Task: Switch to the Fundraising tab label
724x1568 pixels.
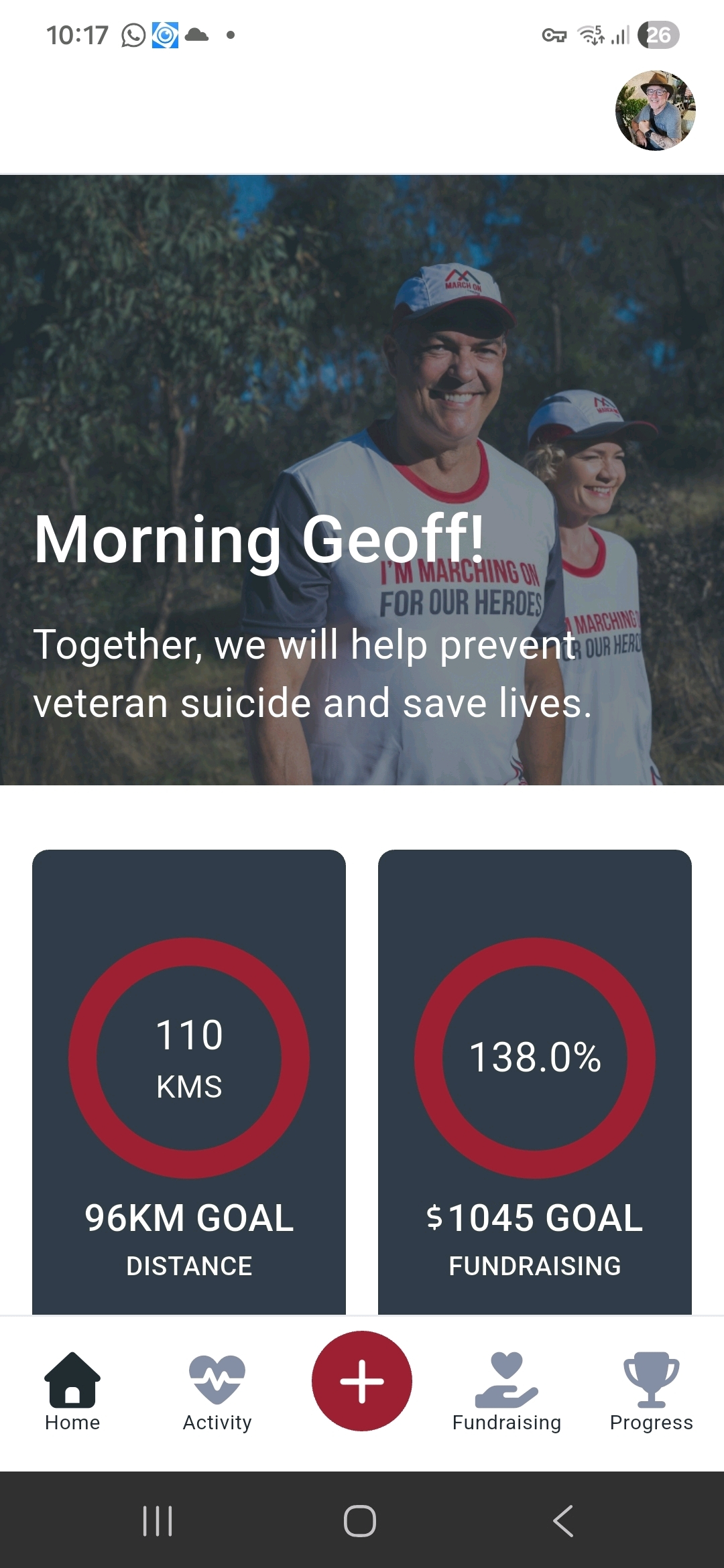Action: (x=506, y=1423)
